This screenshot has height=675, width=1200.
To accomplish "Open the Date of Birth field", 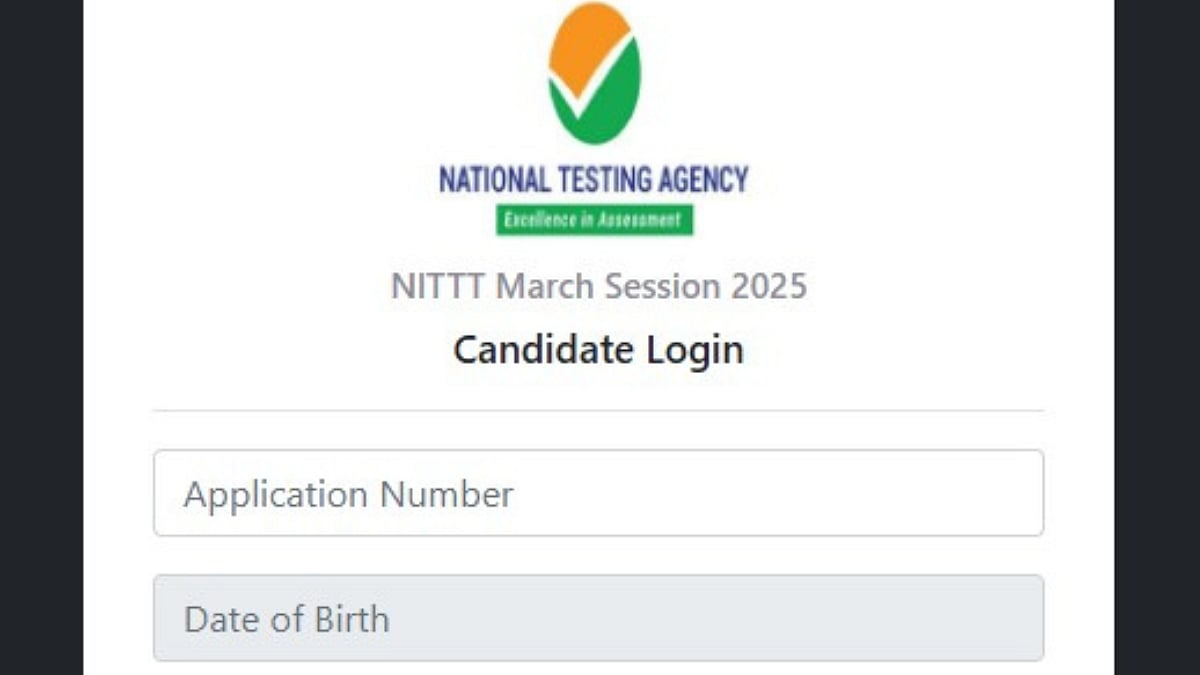I will coord(598,618).
